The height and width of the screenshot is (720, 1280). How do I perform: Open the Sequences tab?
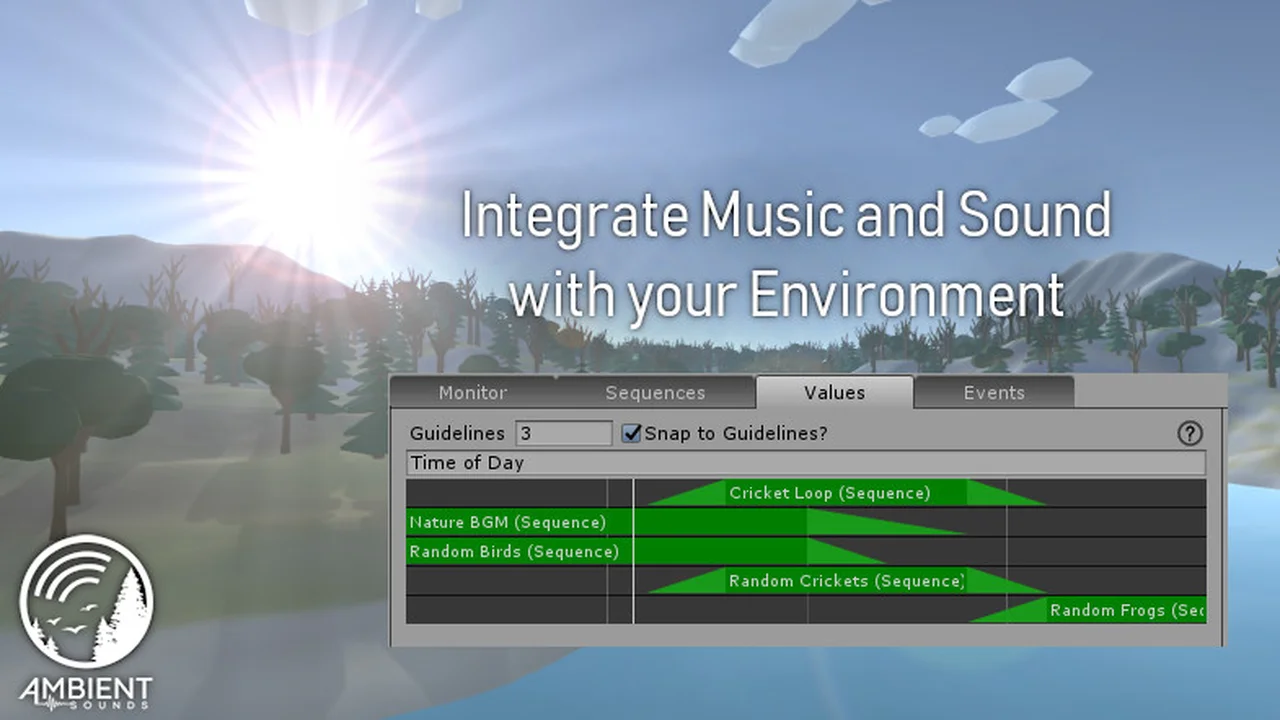click(655, 393)
